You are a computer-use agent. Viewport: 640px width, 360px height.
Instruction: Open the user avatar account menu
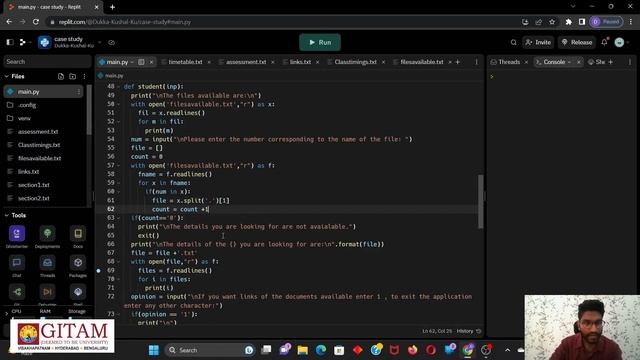(x=619, y=42)
